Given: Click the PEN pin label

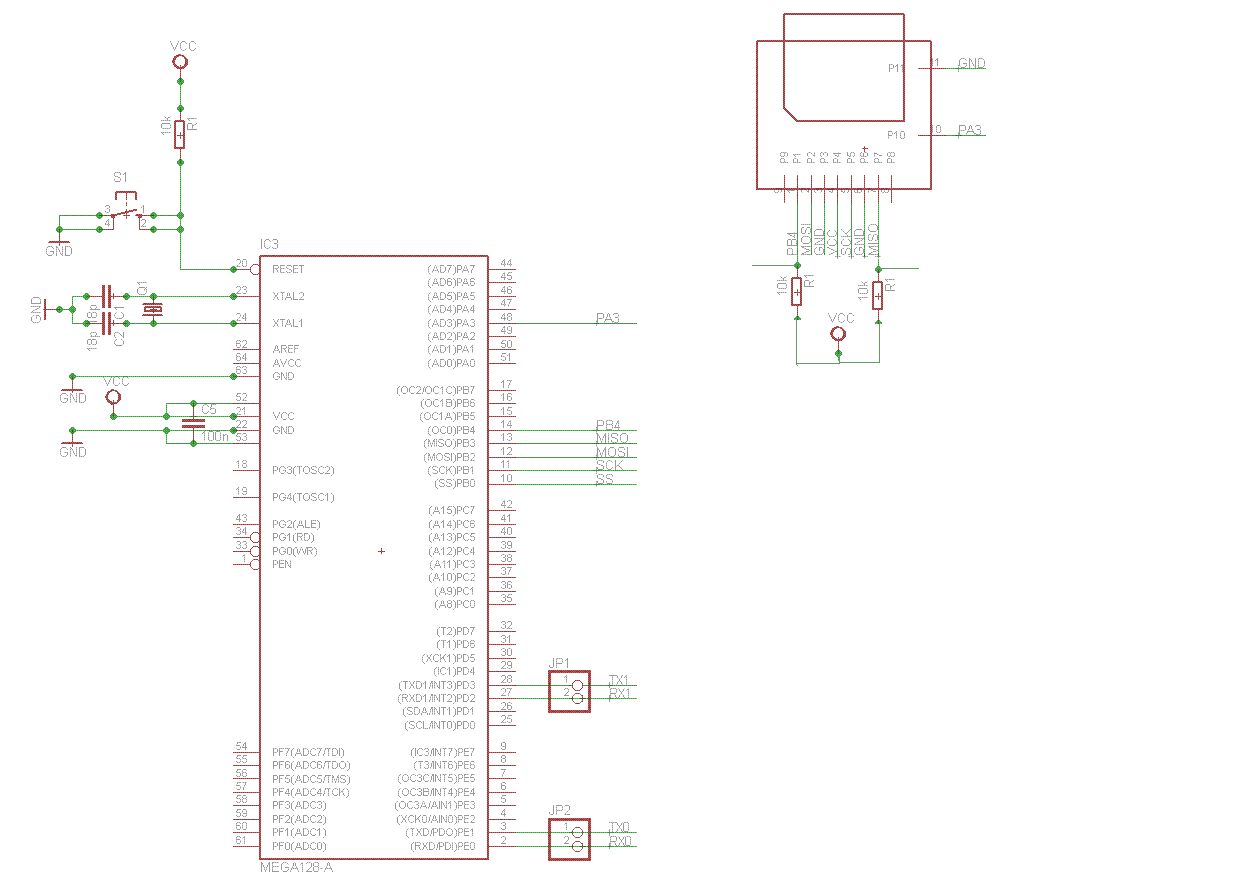Looking at the screenshot, I should 282,564.
